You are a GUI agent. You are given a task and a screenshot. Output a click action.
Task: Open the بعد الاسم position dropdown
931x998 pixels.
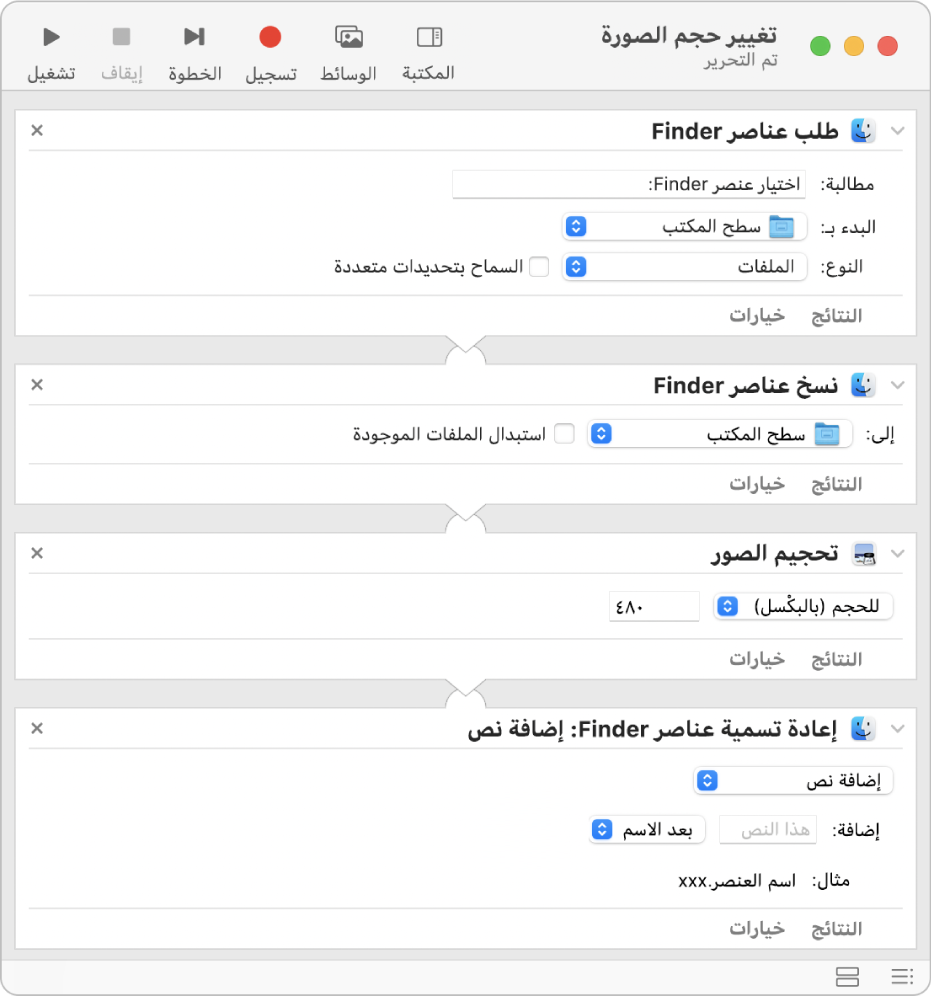[x=648, y=830]
